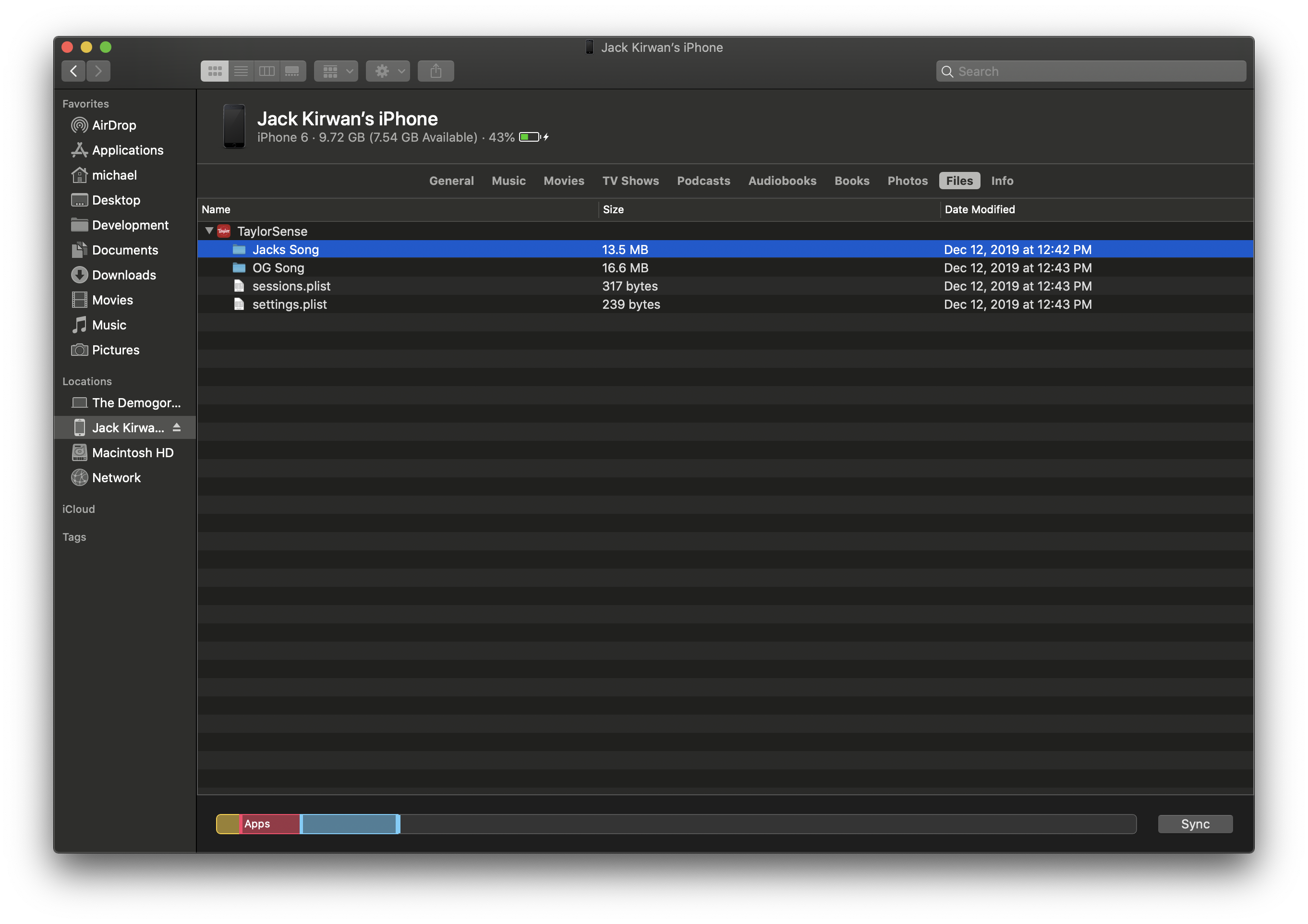
Task: Sort by the Name column header
Action: point(398,210)
